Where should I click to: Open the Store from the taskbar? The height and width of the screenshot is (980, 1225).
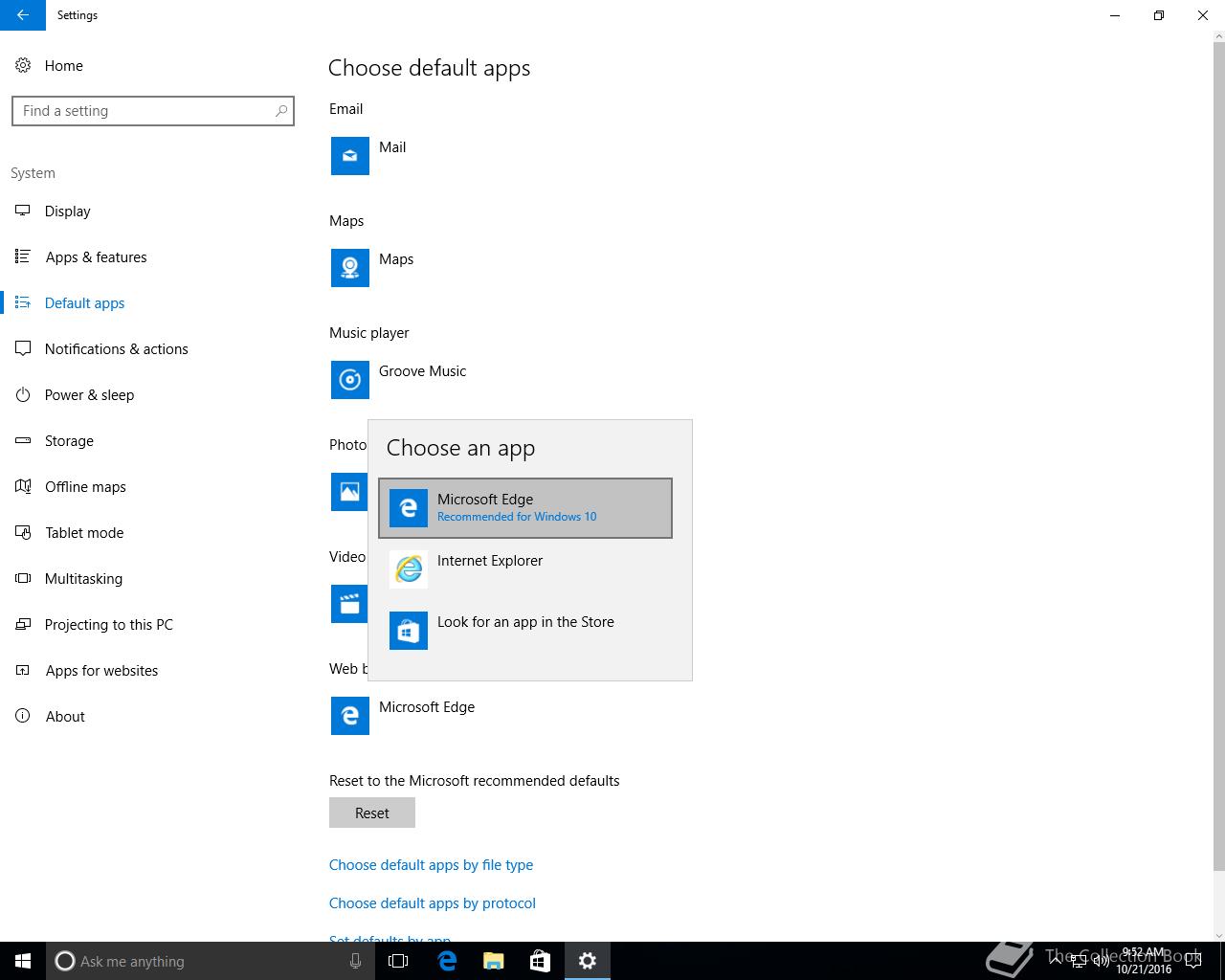540,961
